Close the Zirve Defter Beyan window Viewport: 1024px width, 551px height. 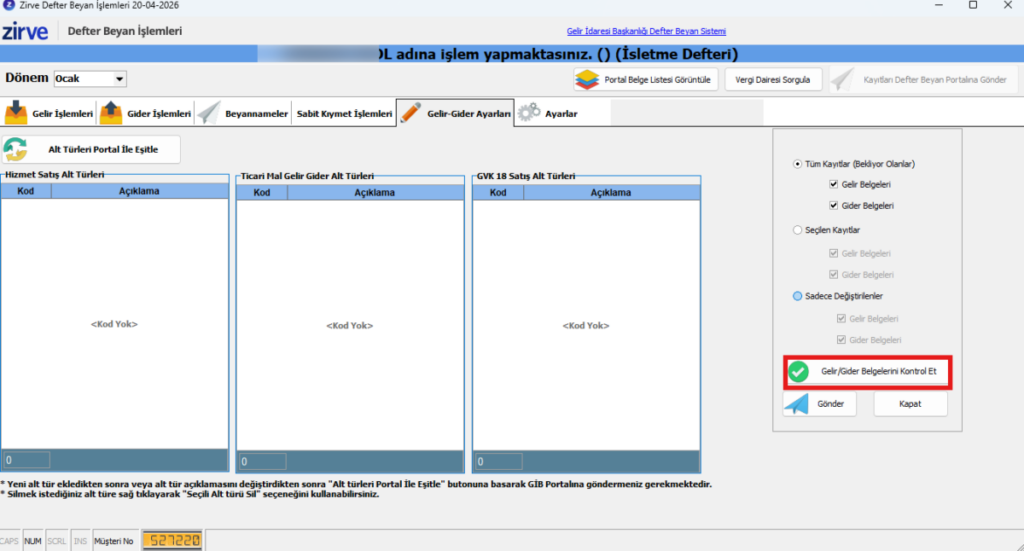click(1008, 5)
